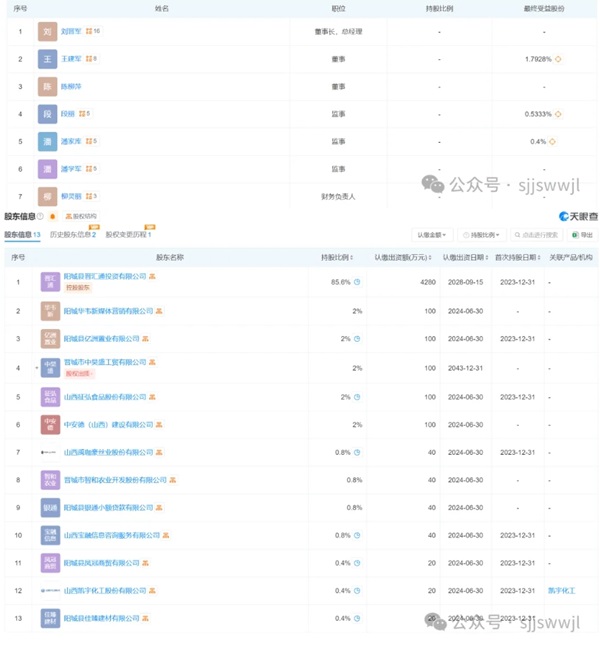Click the 2043-12-31 contribution date cell
Viewport: 600px width, 663px height.
pos(466,368)
